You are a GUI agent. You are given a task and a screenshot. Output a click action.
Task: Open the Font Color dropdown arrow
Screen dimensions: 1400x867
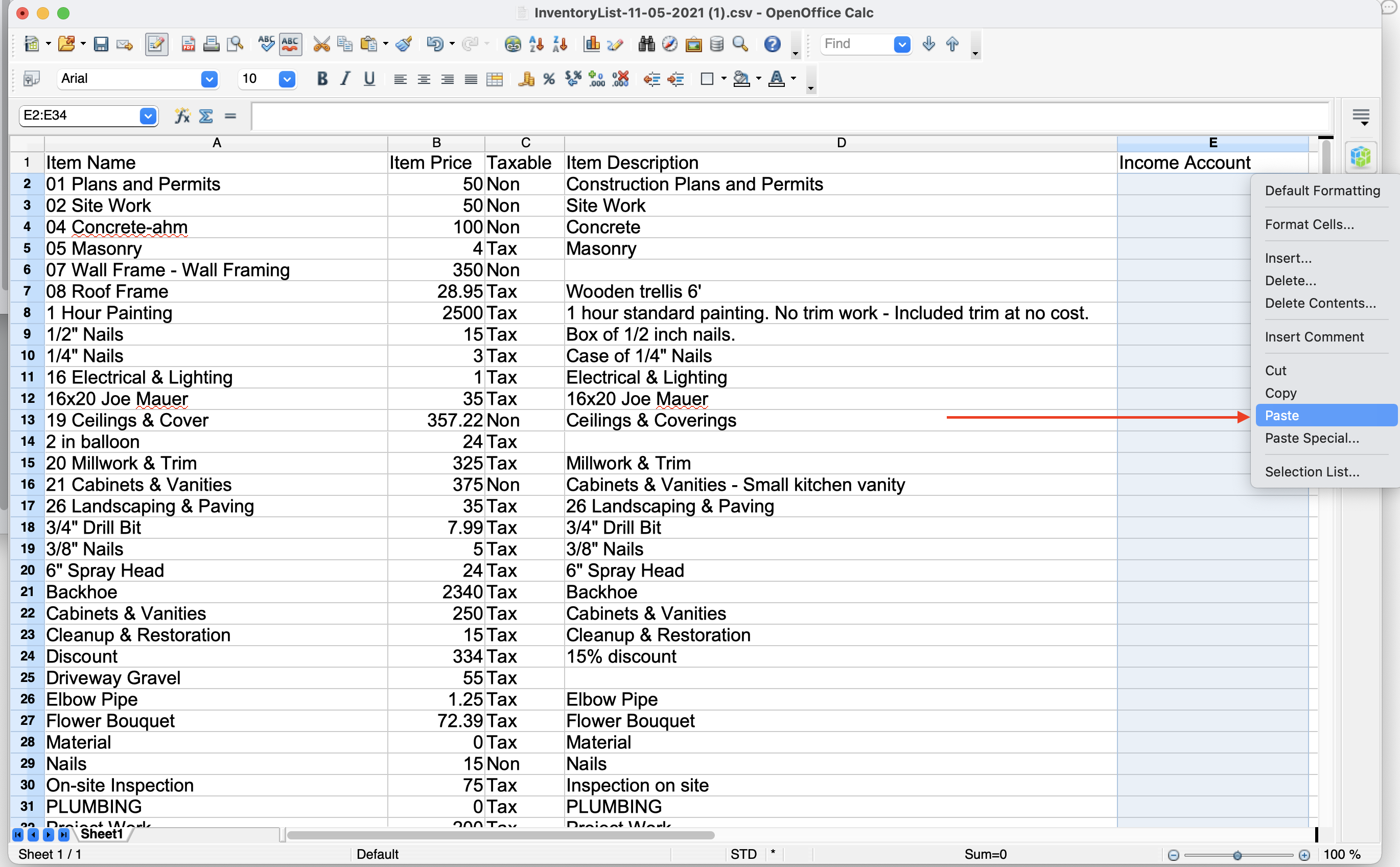point(794,79)
